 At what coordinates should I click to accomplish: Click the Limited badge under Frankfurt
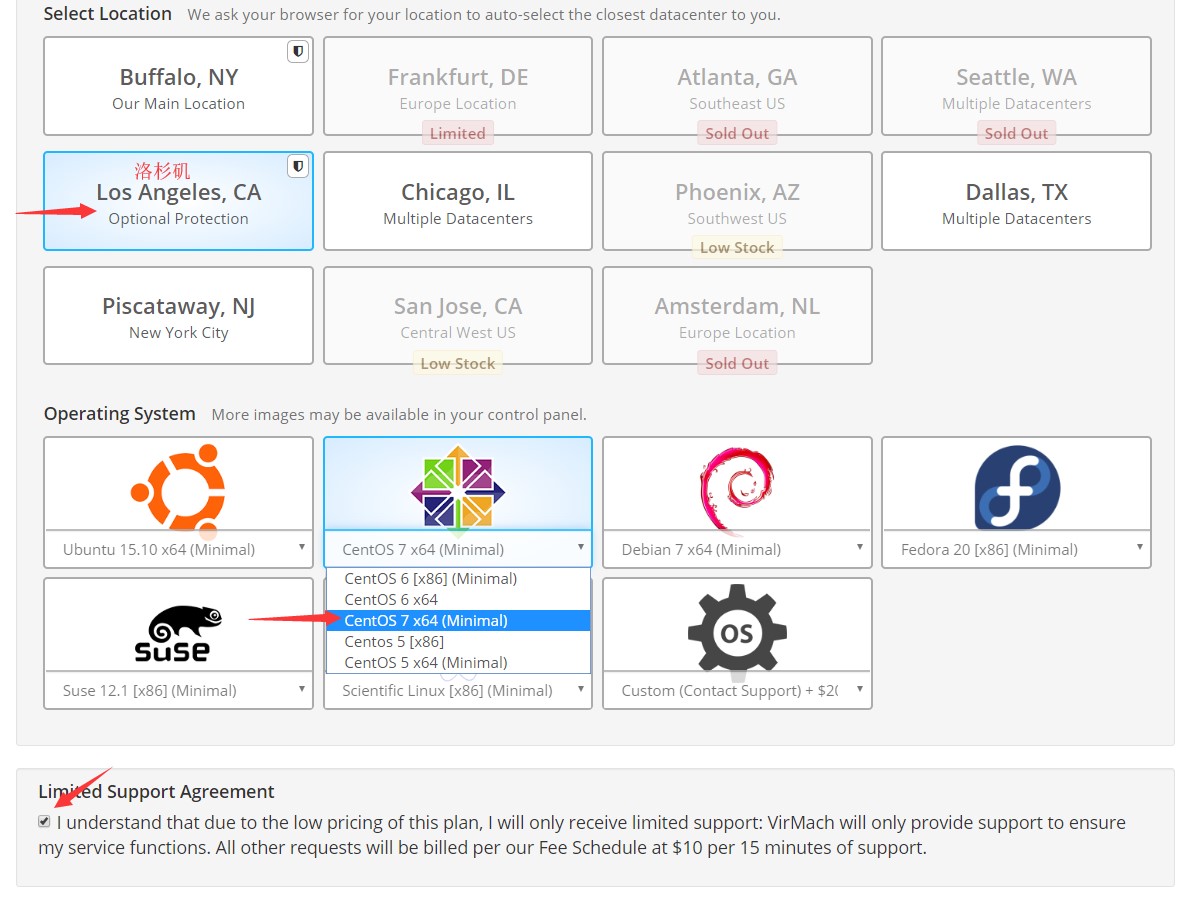click(457, 133)
